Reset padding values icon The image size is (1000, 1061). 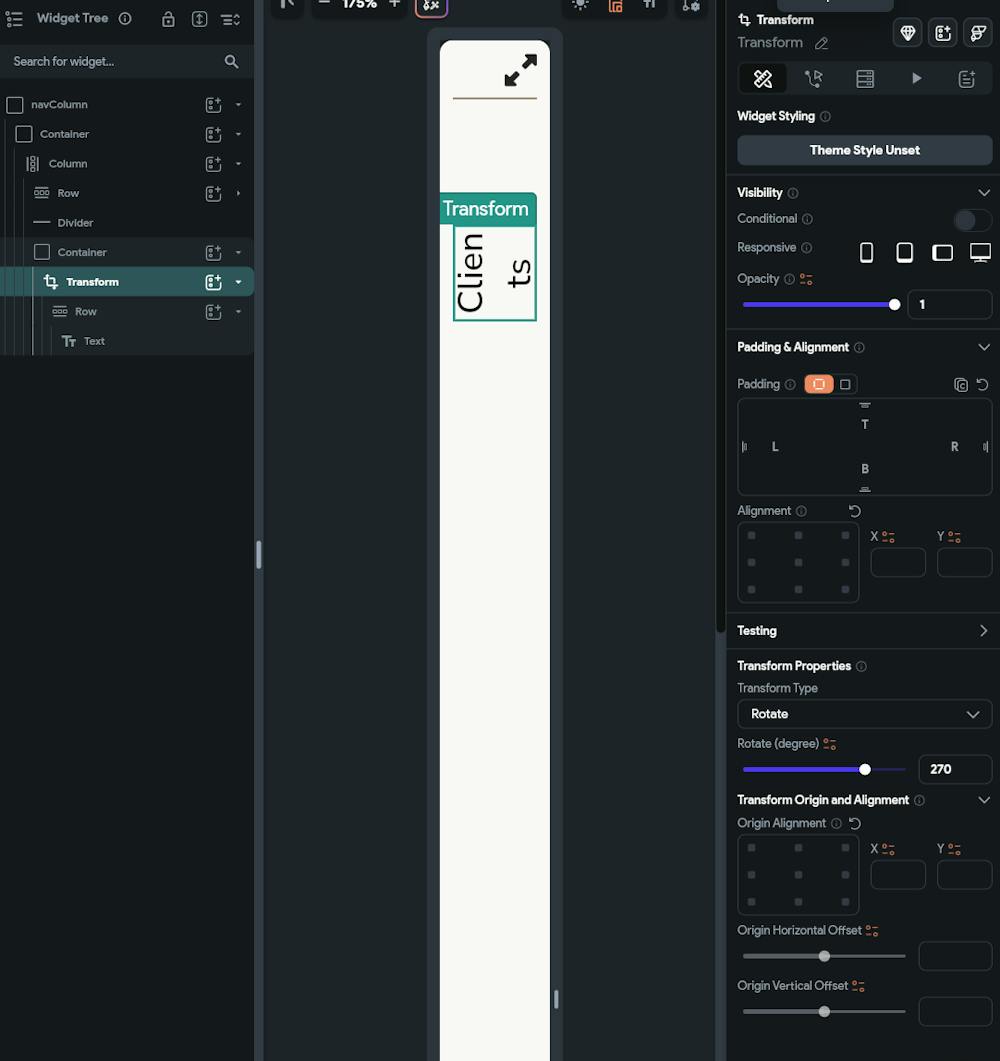[x=982, y=384]
